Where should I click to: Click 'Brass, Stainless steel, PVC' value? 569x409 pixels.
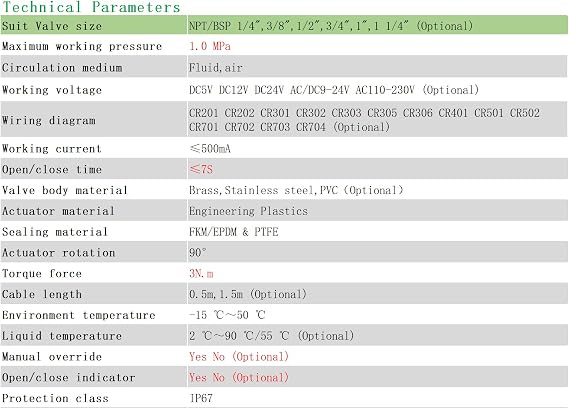pos(296,190)
